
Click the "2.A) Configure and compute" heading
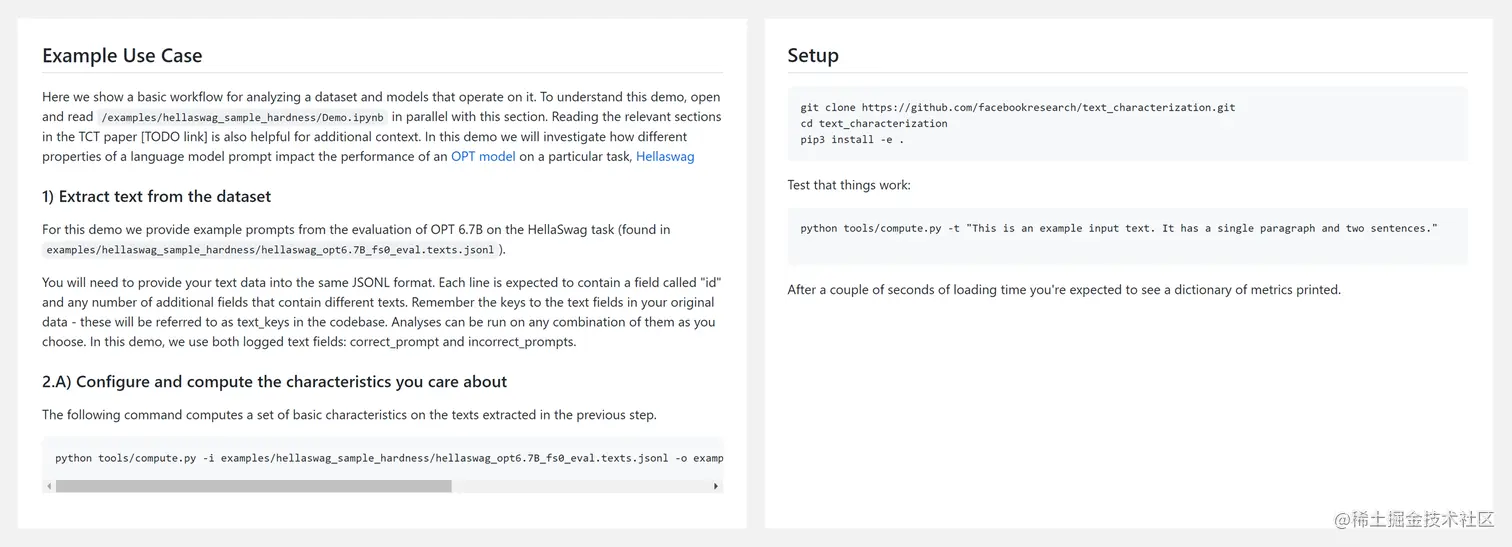(274, 381)
